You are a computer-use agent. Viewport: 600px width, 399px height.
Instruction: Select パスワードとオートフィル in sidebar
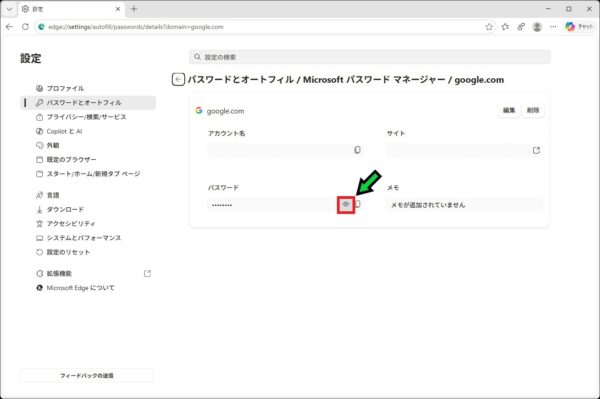(88, 103)
